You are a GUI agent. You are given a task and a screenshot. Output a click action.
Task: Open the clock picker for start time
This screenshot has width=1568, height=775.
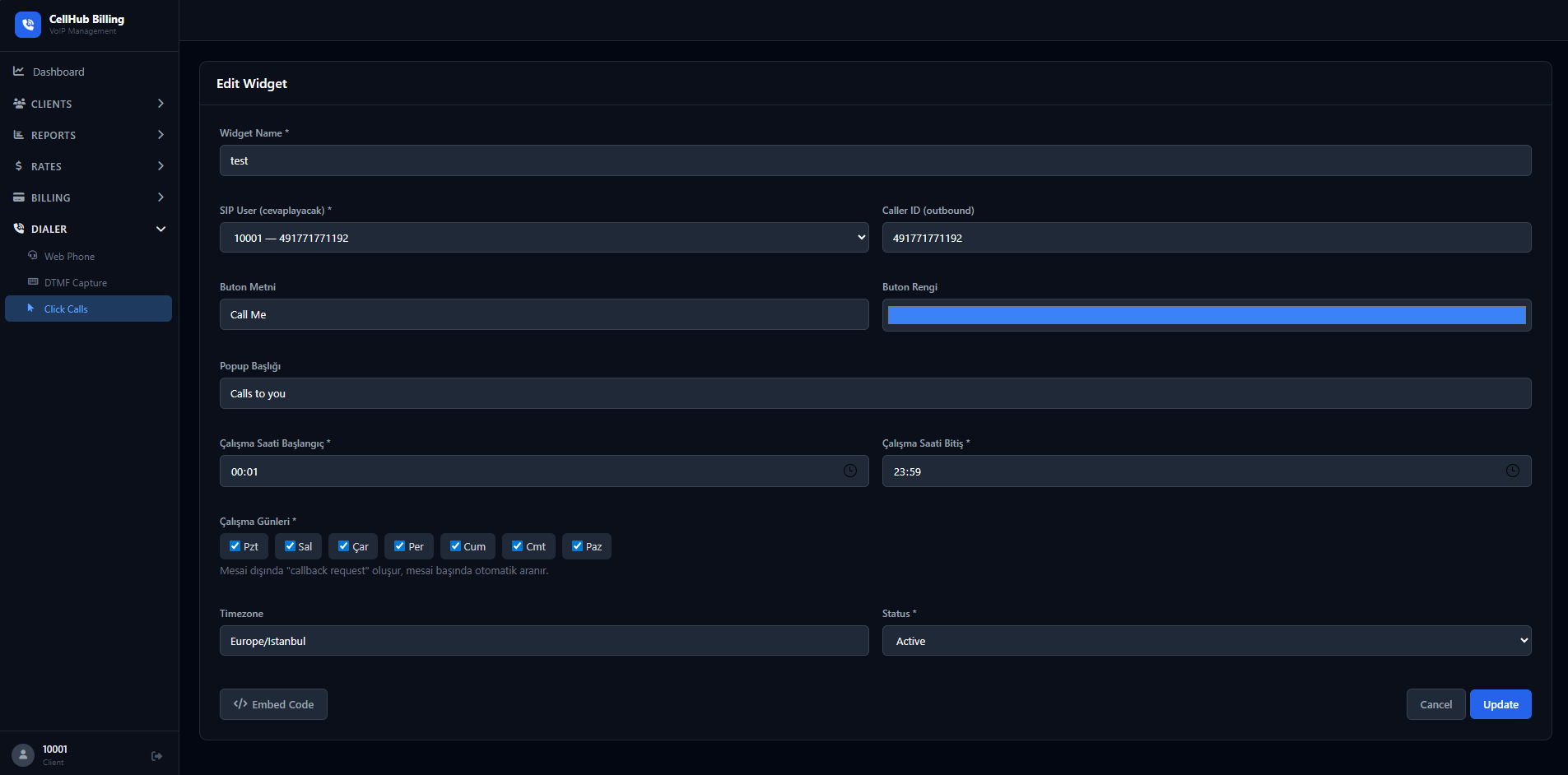click(850, 471)
